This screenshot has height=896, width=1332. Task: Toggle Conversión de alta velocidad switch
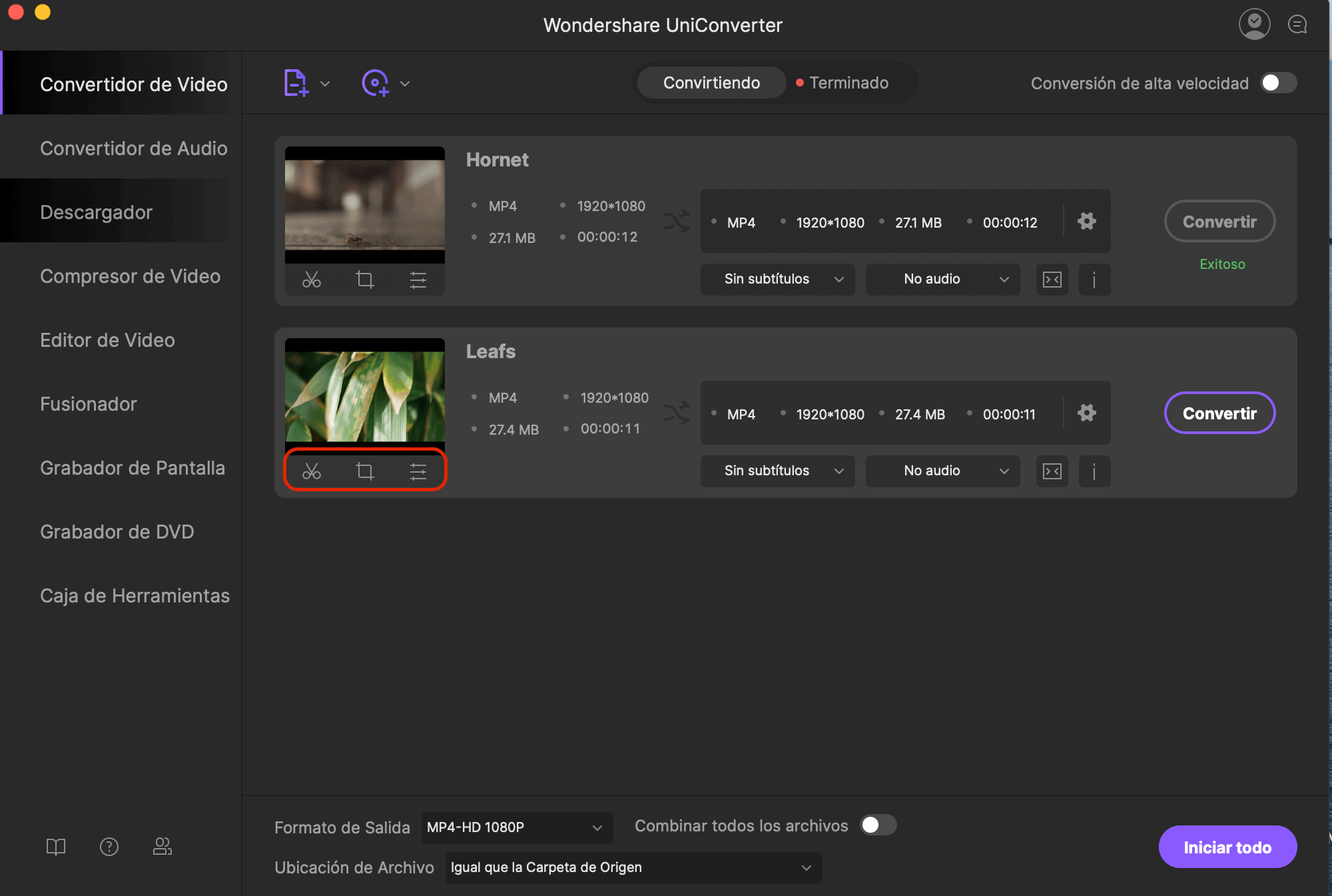tap(1278, 83)
